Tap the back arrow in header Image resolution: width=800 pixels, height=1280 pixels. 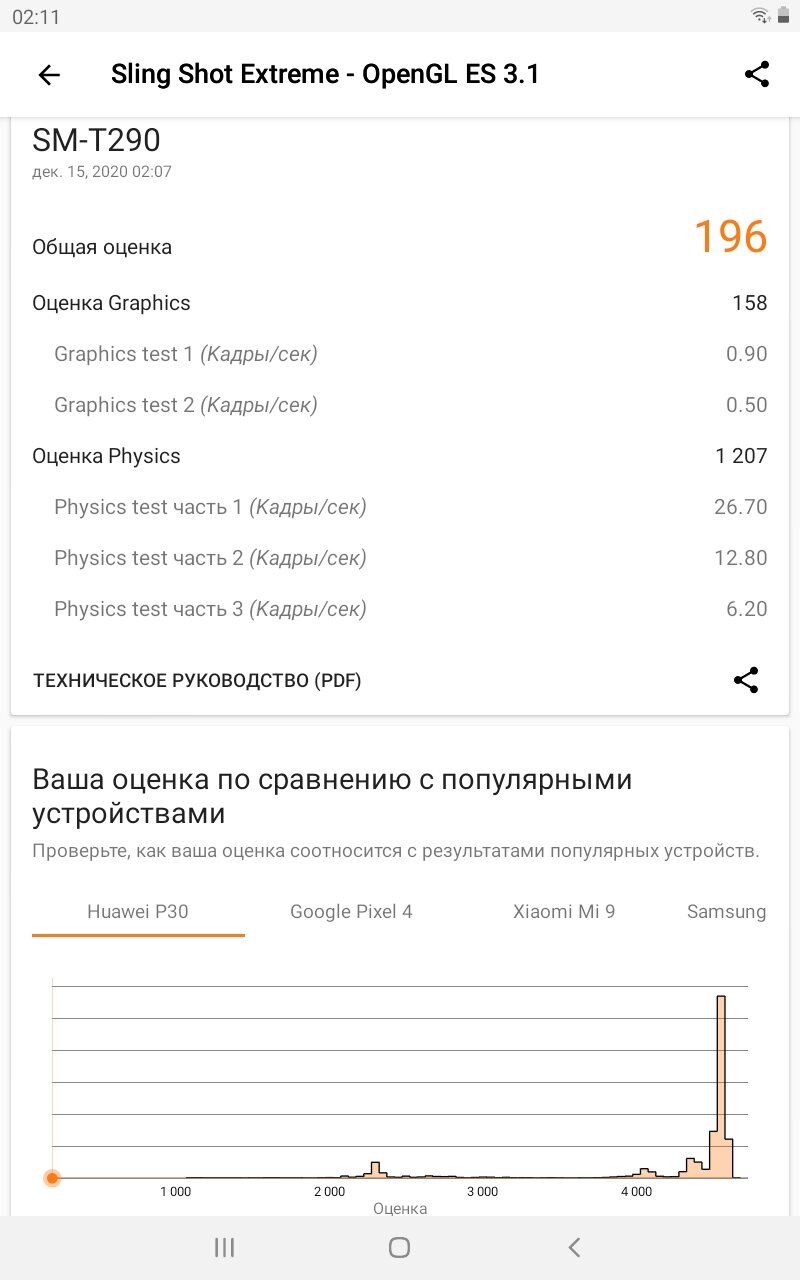(x=49, y=75)
